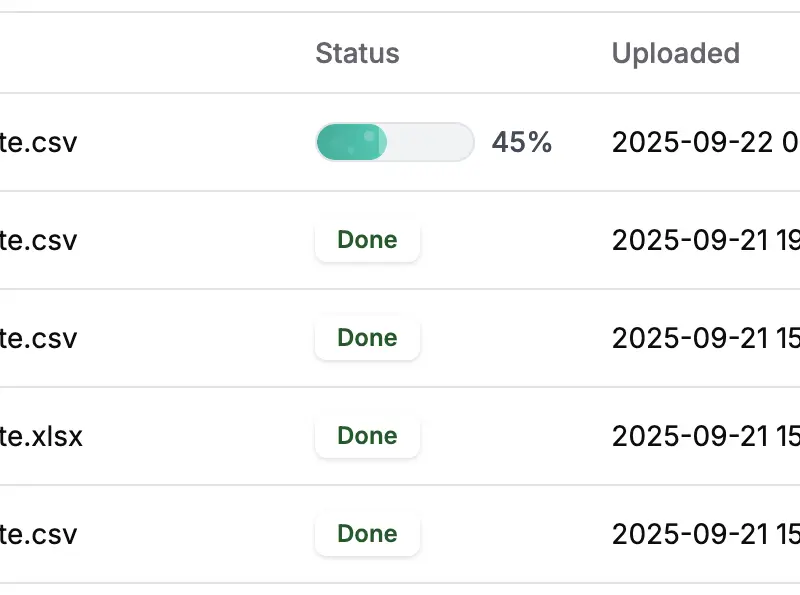
Task: Click the 45% percentage label
Action: tap(521, 142)
